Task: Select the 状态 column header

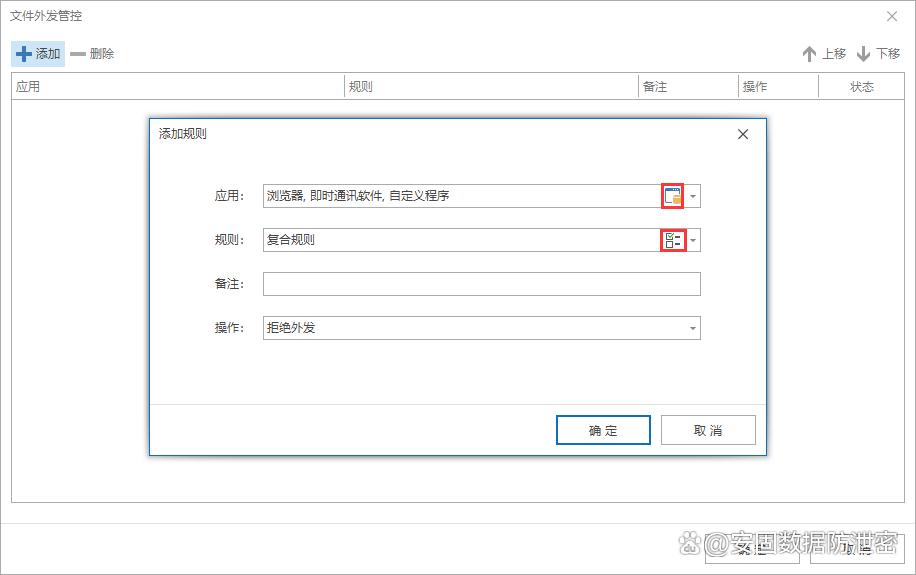Action: pyautogui.click(x=861, y=87)
